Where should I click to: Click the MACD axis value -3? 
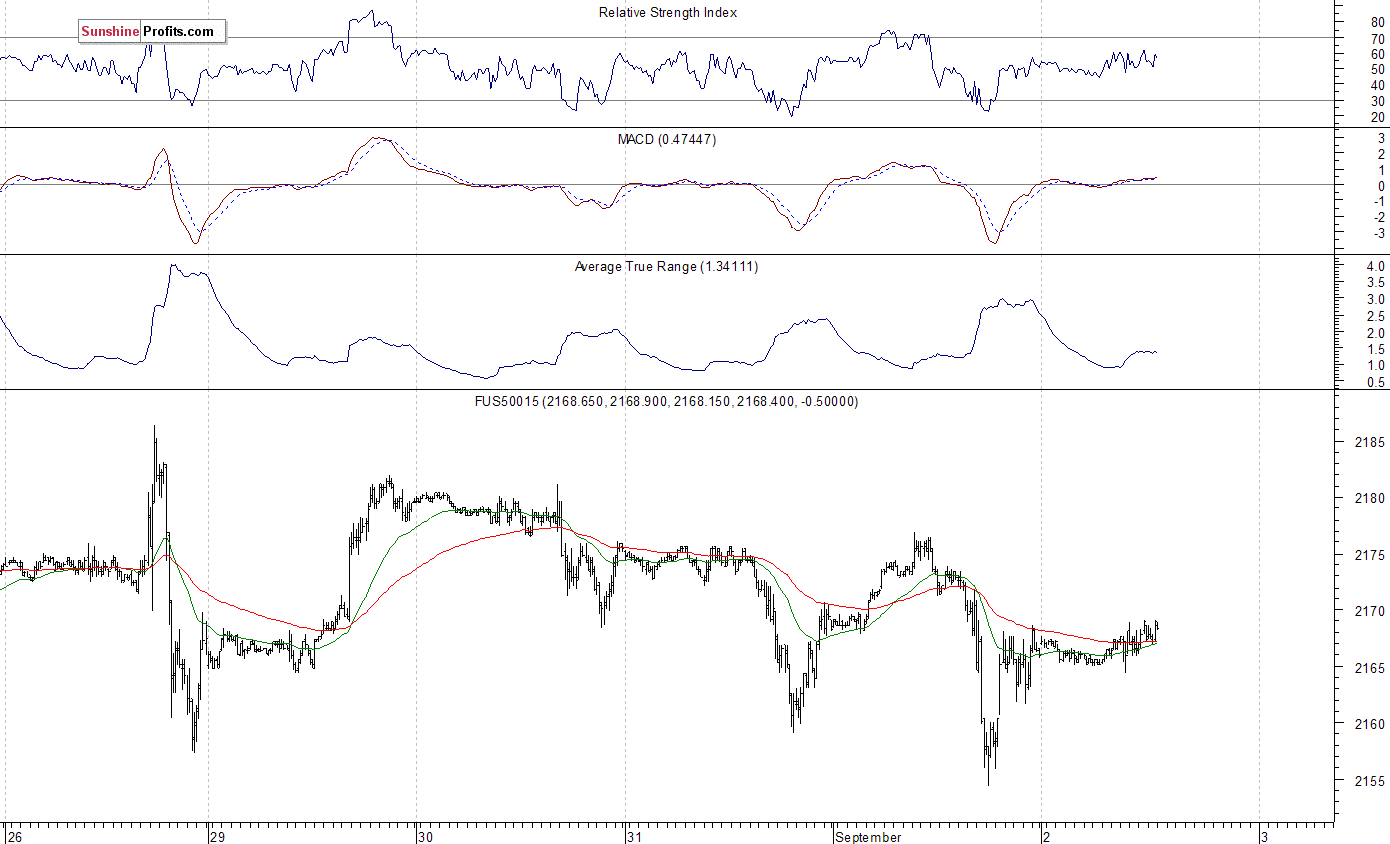click(1379, 233)
